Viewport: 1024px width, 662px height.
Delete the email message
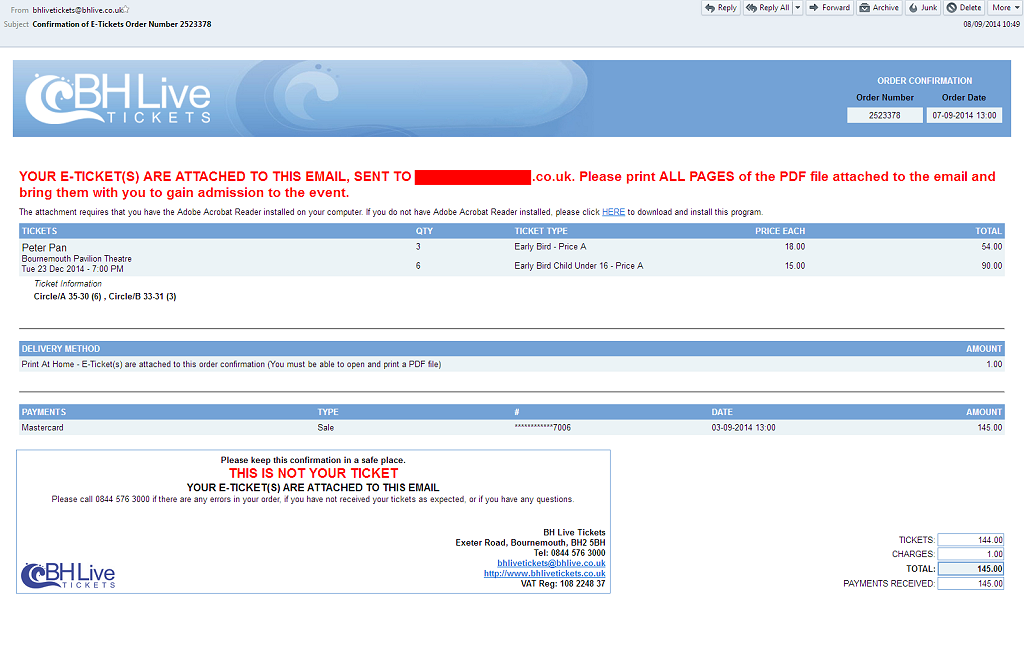click(x=964, y=8)
